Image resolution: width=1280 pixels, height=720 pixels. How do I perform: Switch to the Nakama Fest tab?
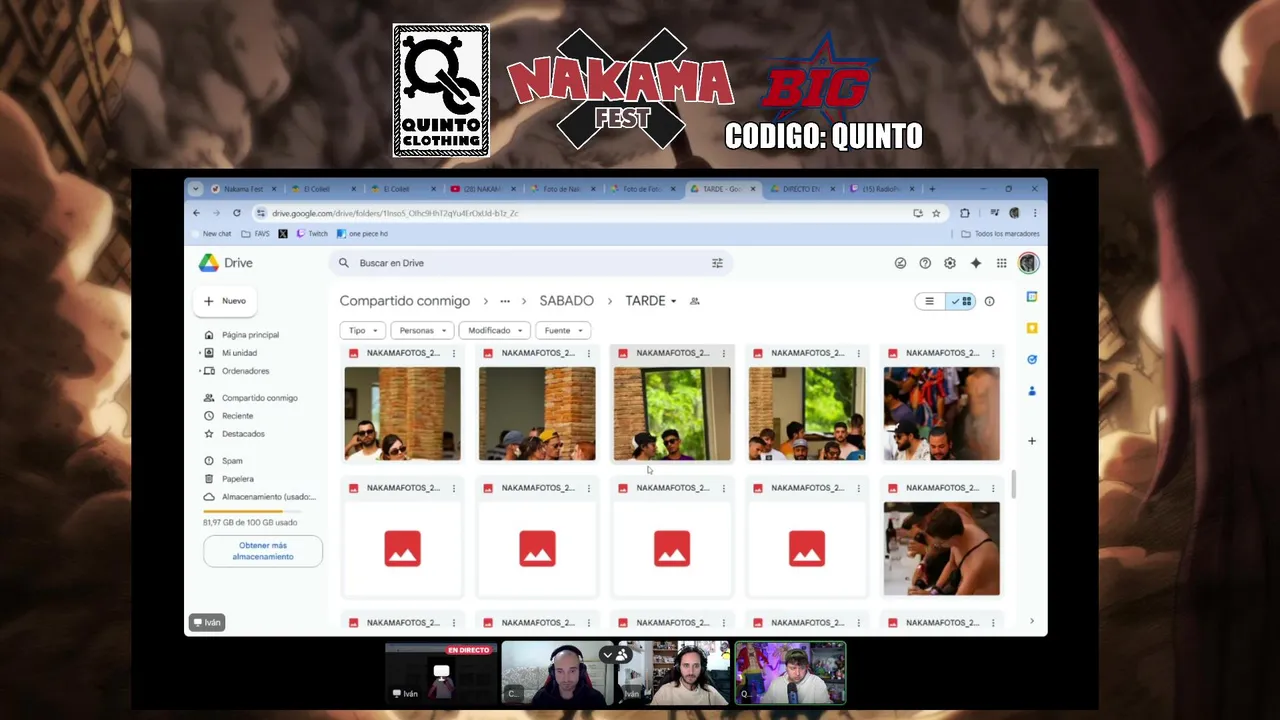point(243,189)
